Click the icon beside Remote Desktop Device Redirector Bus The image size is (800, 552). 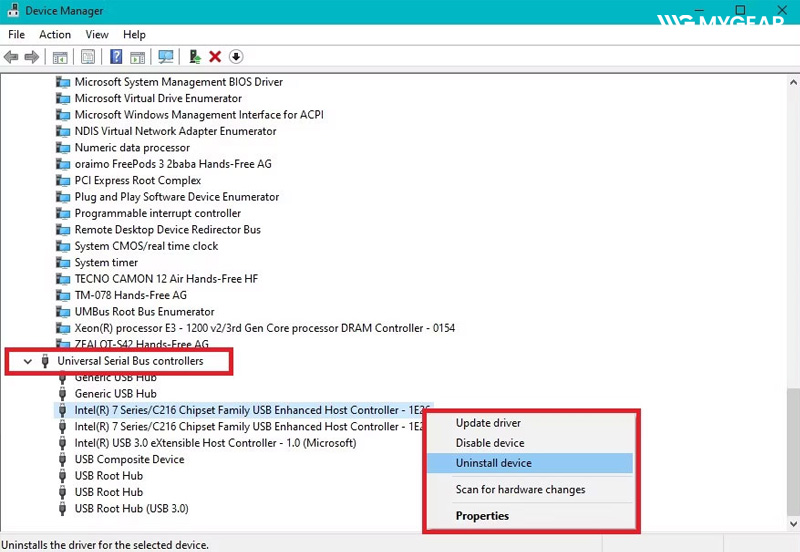click(63, 230)
